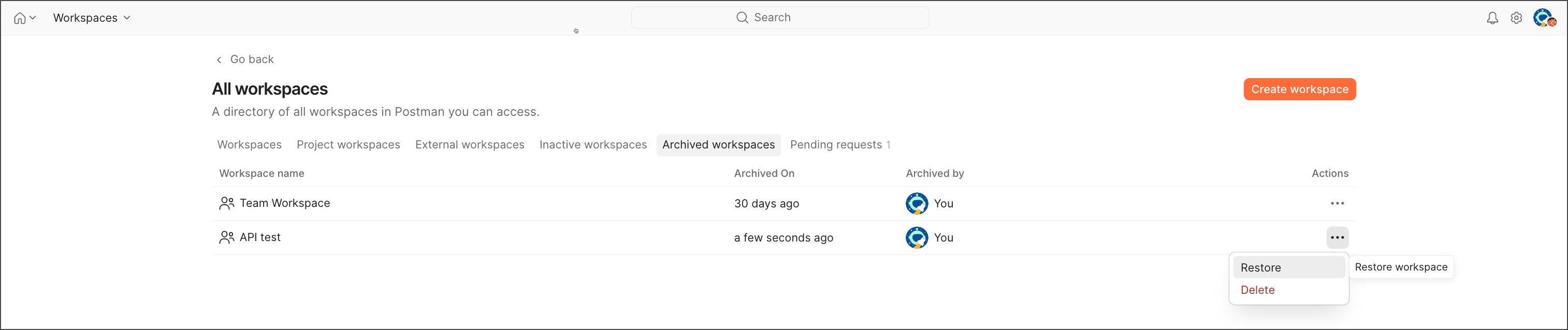Image resolution: width=1568 pixels, height=330 pixels.
Task: Switch to the Project workspaces tab
Action: [348, 145]
